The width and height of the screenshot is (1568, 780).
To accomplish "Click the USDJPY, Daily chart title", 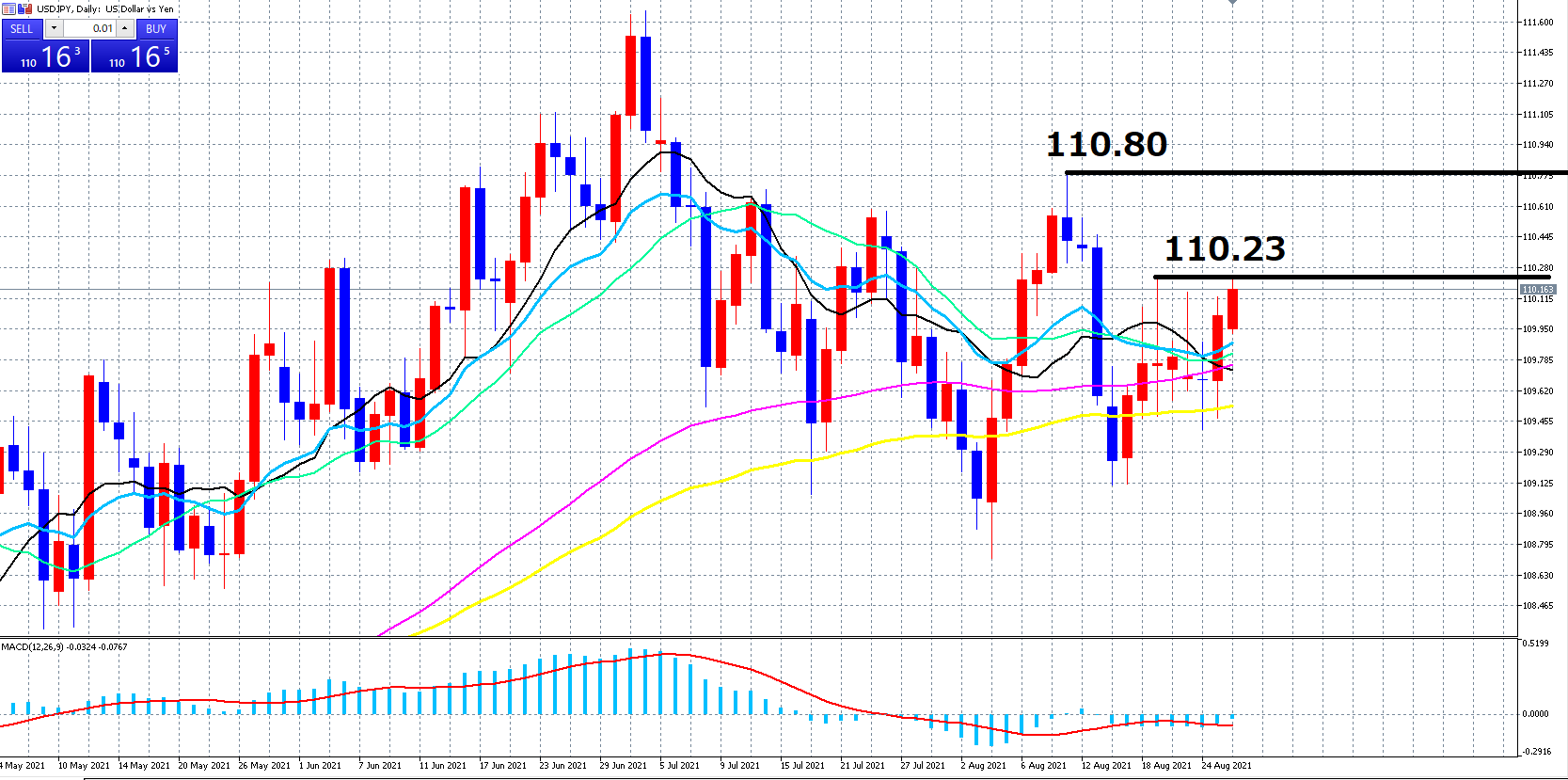I will 104,8.
